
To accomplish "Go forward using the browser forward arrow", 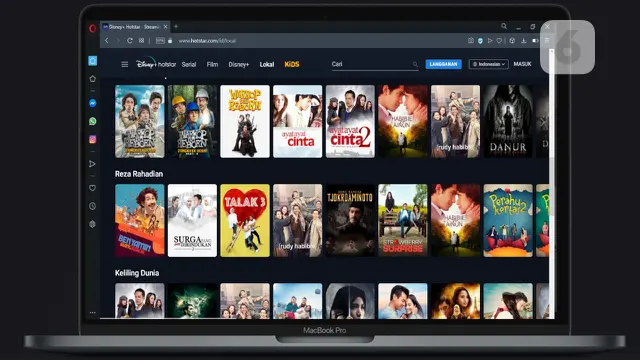I will 118,40.
